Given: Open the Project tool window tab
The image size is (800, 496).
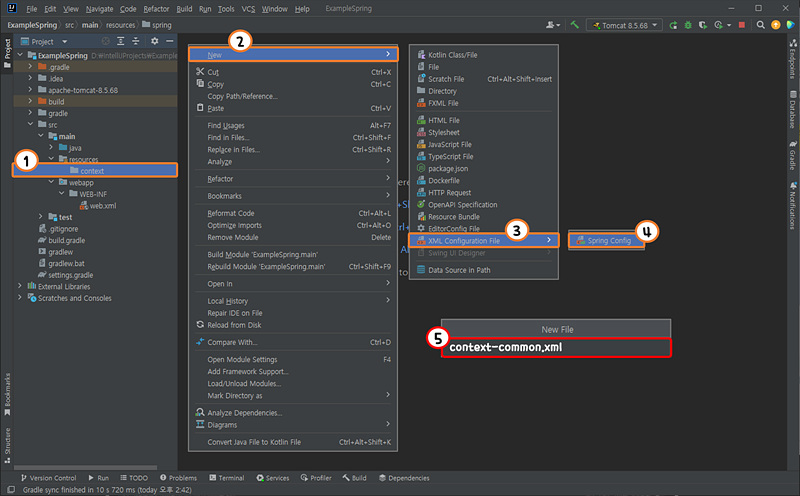Looking at the screenshot, I should pos(7,54).
